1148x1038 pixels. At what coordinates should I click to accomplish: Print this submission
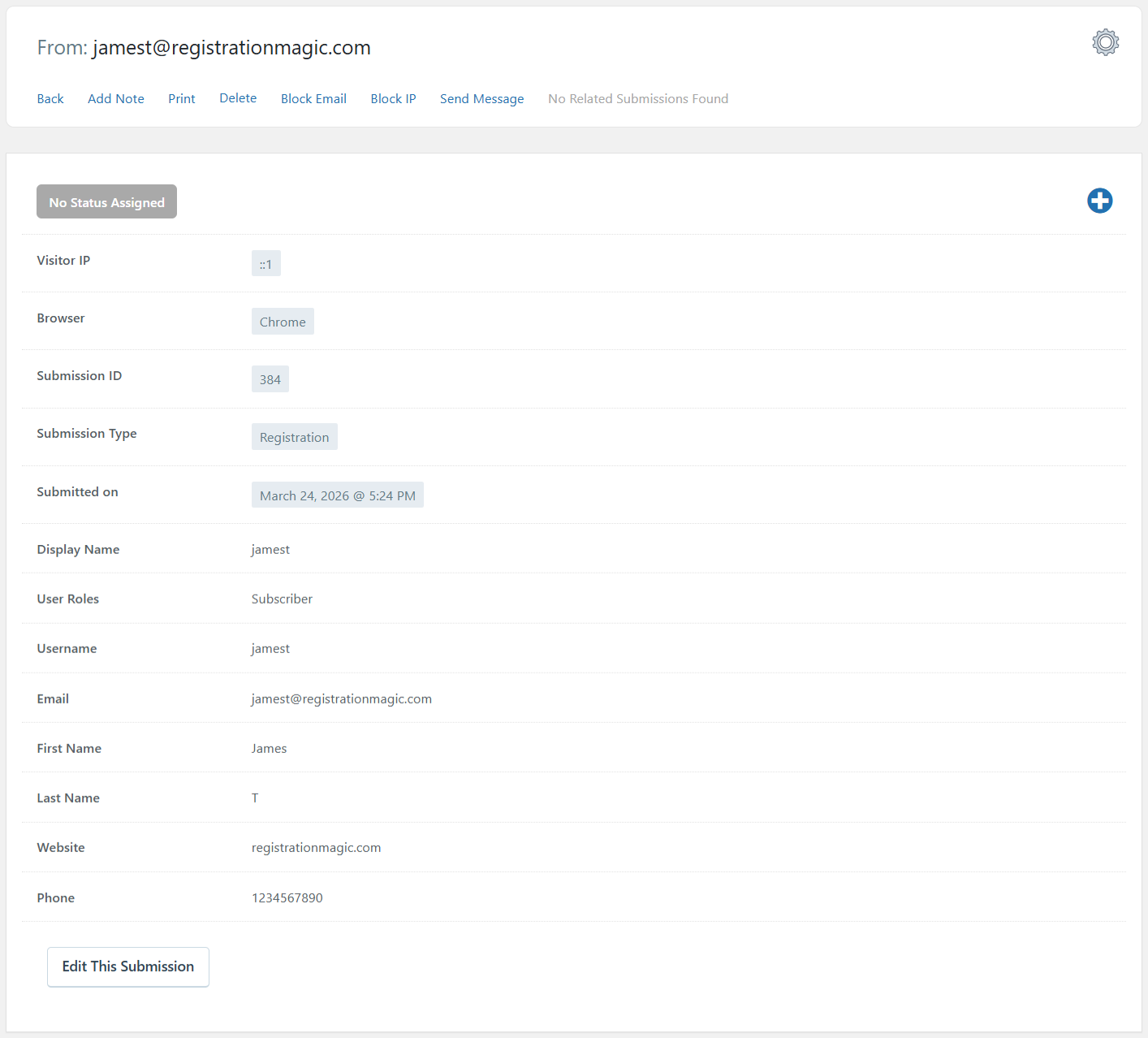point(182,99)
